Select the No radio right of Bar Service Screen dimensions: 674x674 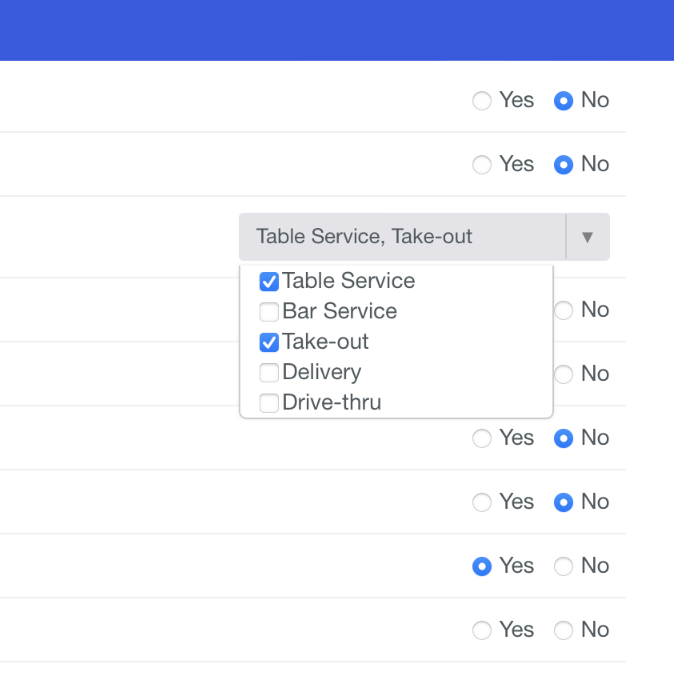coord(564,311)
